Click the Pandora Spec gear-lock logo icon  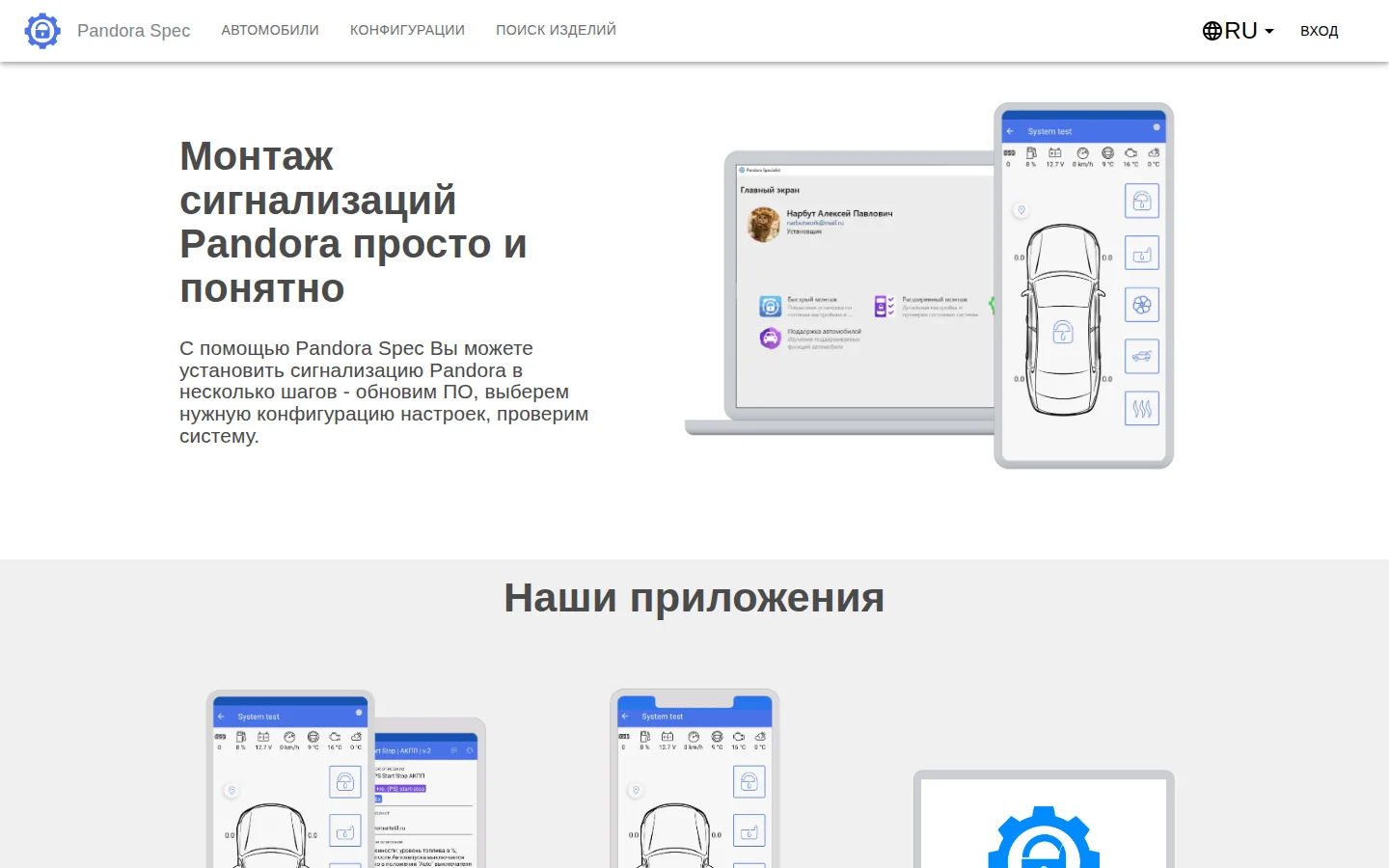[x=42, y=31]
